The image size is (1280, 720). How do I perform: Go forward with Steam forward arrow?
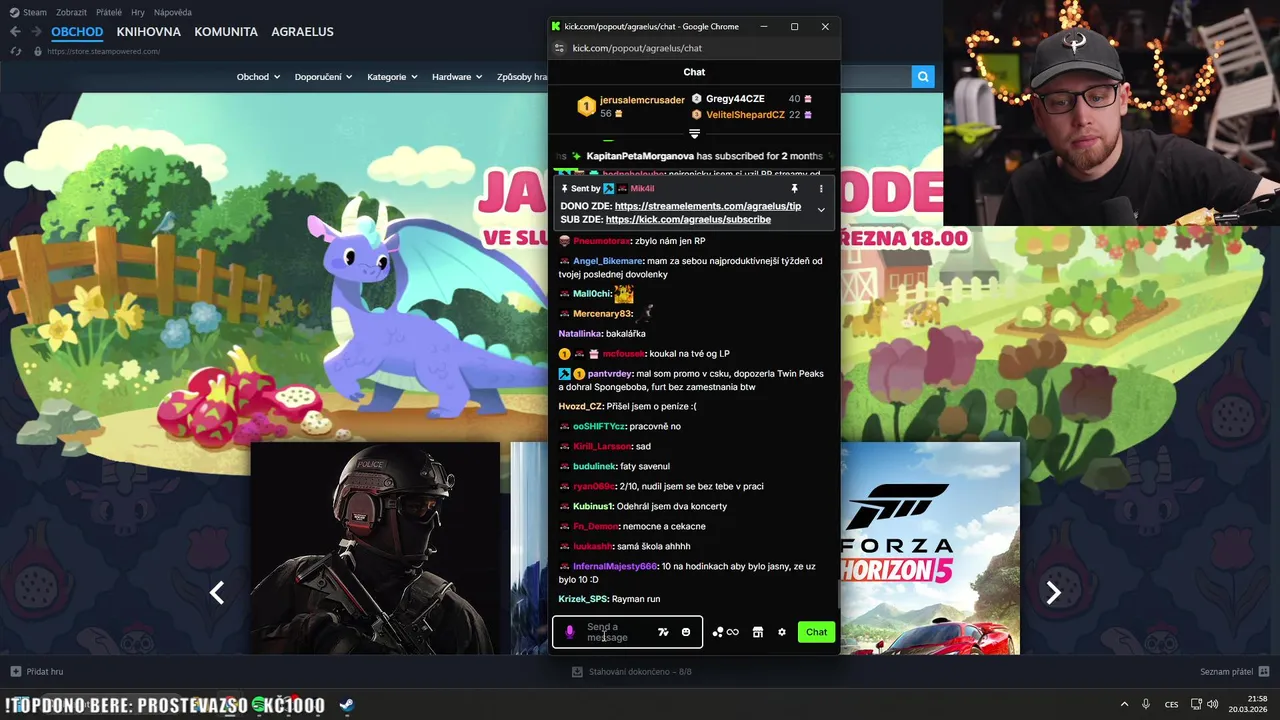(x=37, y=31)
